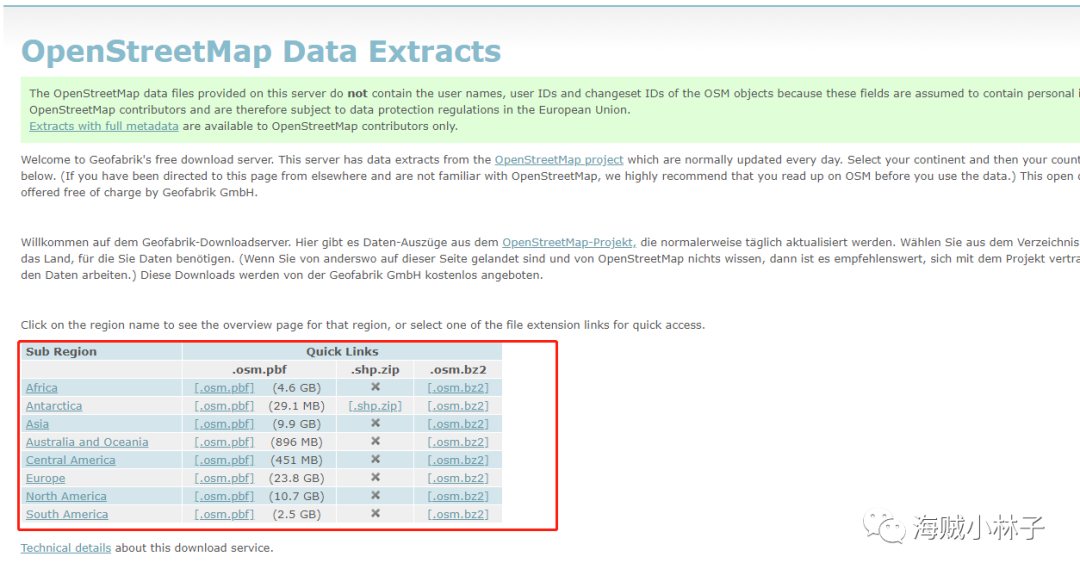1080x575 pixels.
Task: Open the North America region link
Action: (x=66, y=496)
